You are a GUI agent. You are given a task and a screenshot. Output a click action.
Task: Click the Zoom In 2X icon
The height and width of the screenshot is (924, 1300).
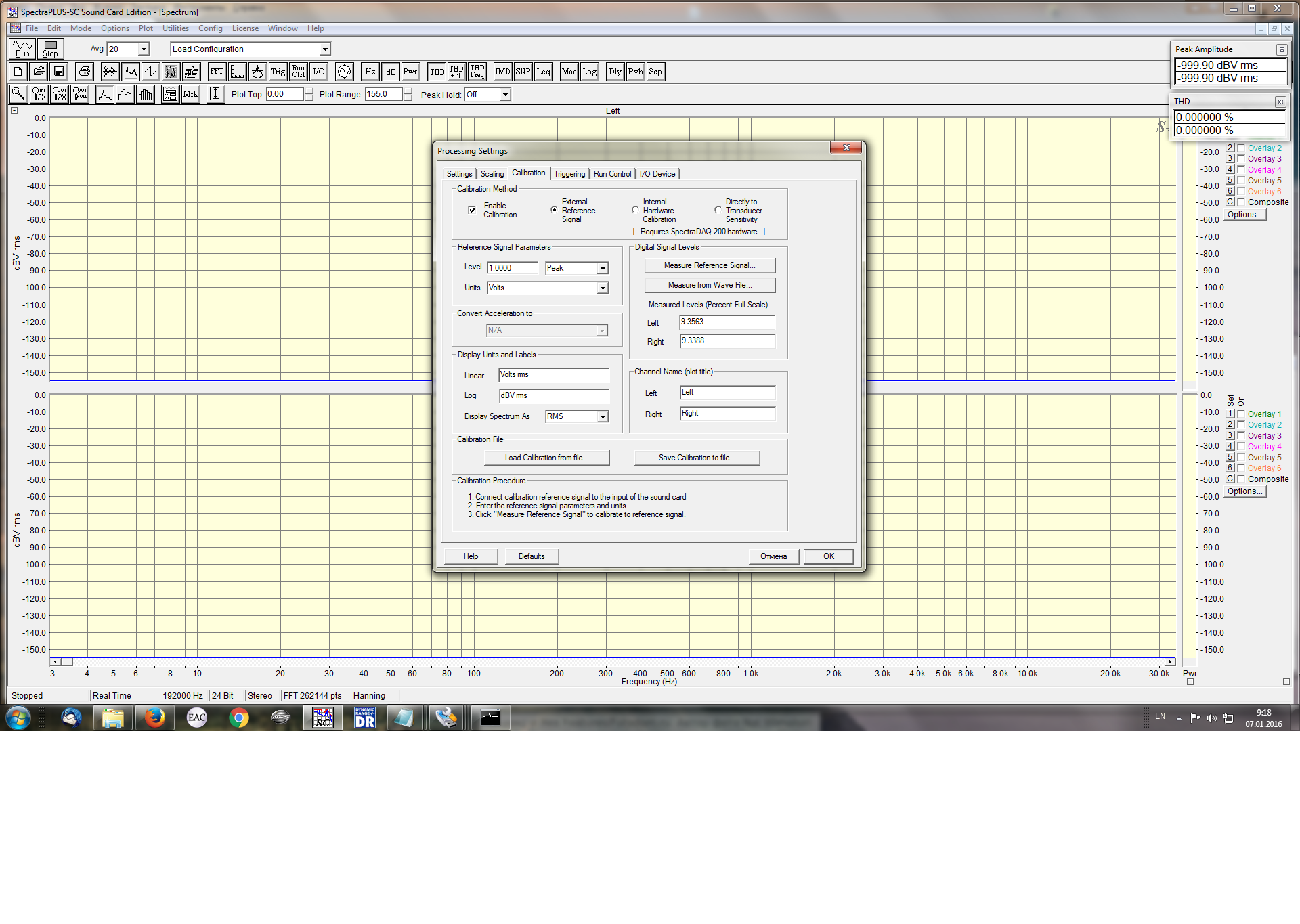point(39,94)
